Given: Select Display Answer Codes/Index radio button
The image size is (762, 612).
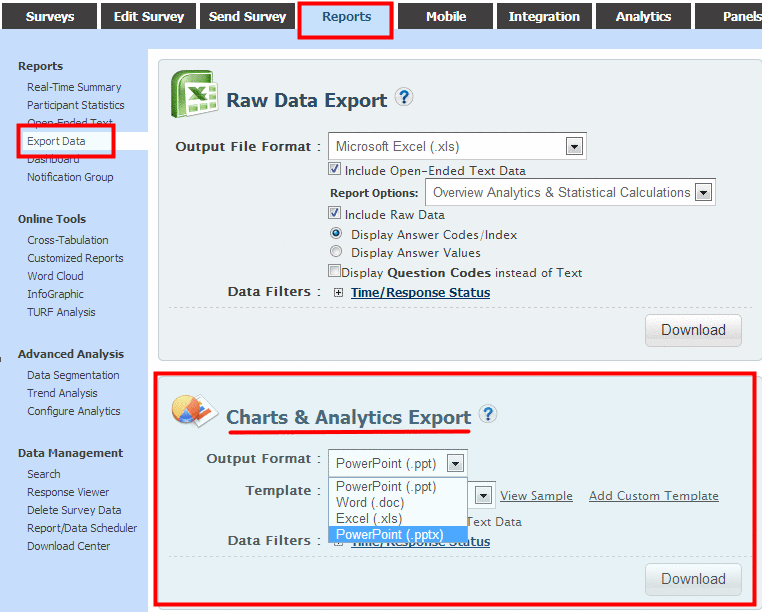Looking at the screenshot, I should pos(336,234).
